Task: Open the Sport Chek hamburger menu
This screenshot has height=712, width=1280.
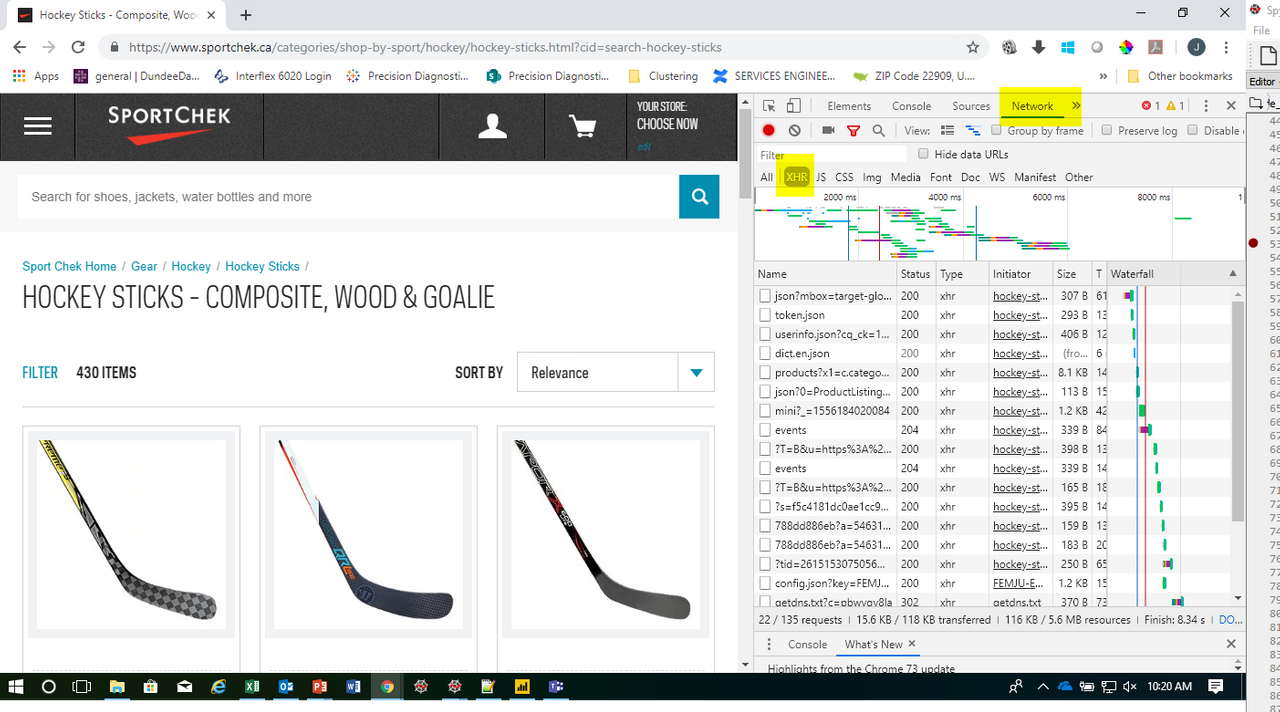Action: (x=38, y=126)
